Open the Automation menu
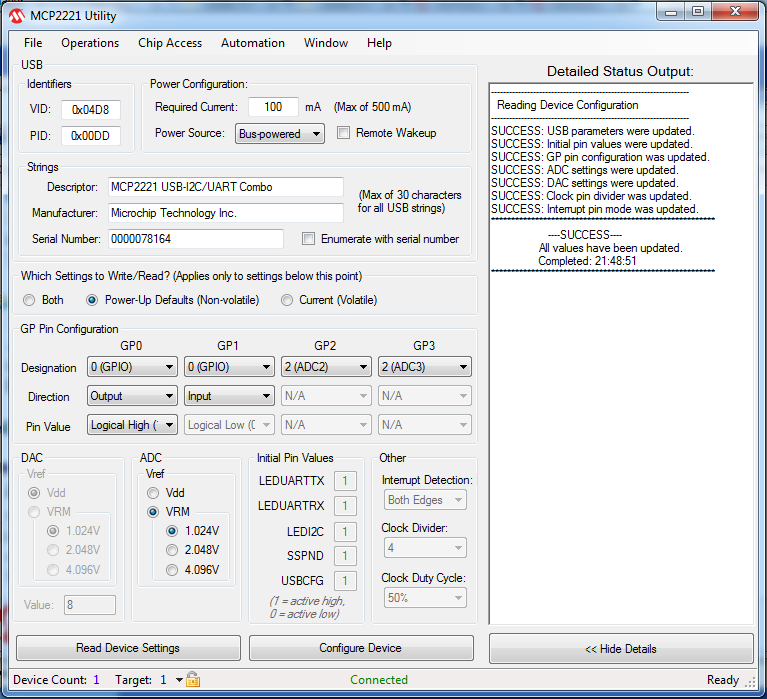 252,43
